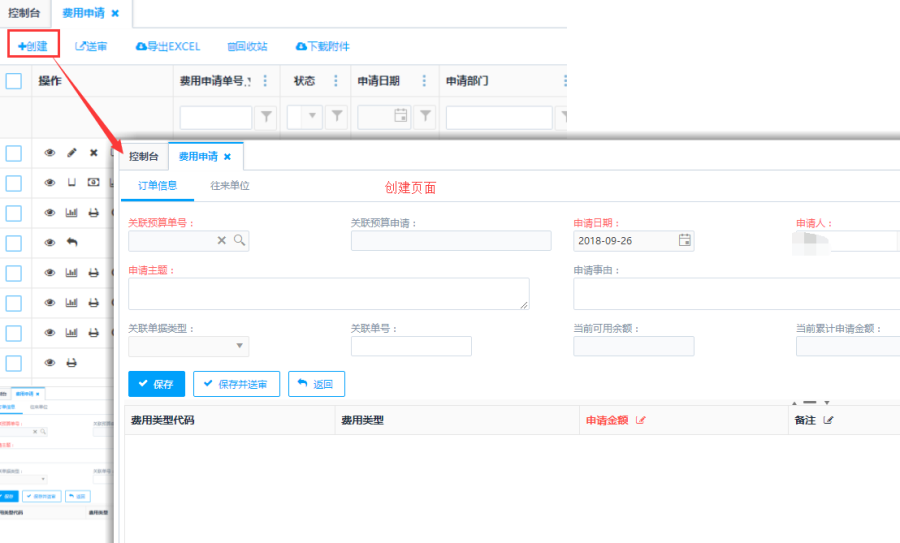This screenshot has width=900, height=543.
Task: Switch to the 往来单位 tab
Action: point(229,186)
